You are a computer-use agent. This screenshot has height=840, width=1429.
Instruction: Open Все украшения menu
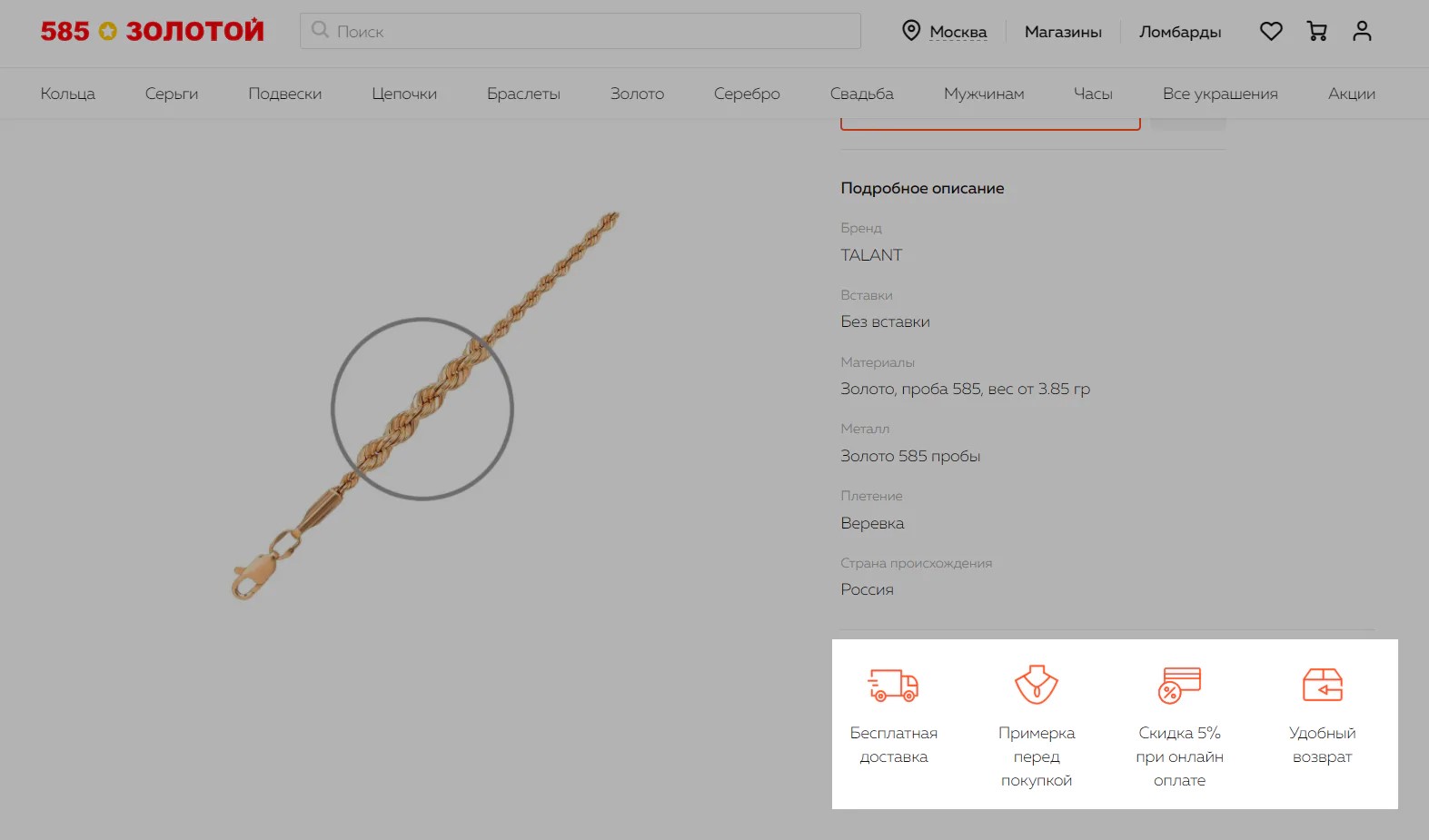click(1220, 94)
